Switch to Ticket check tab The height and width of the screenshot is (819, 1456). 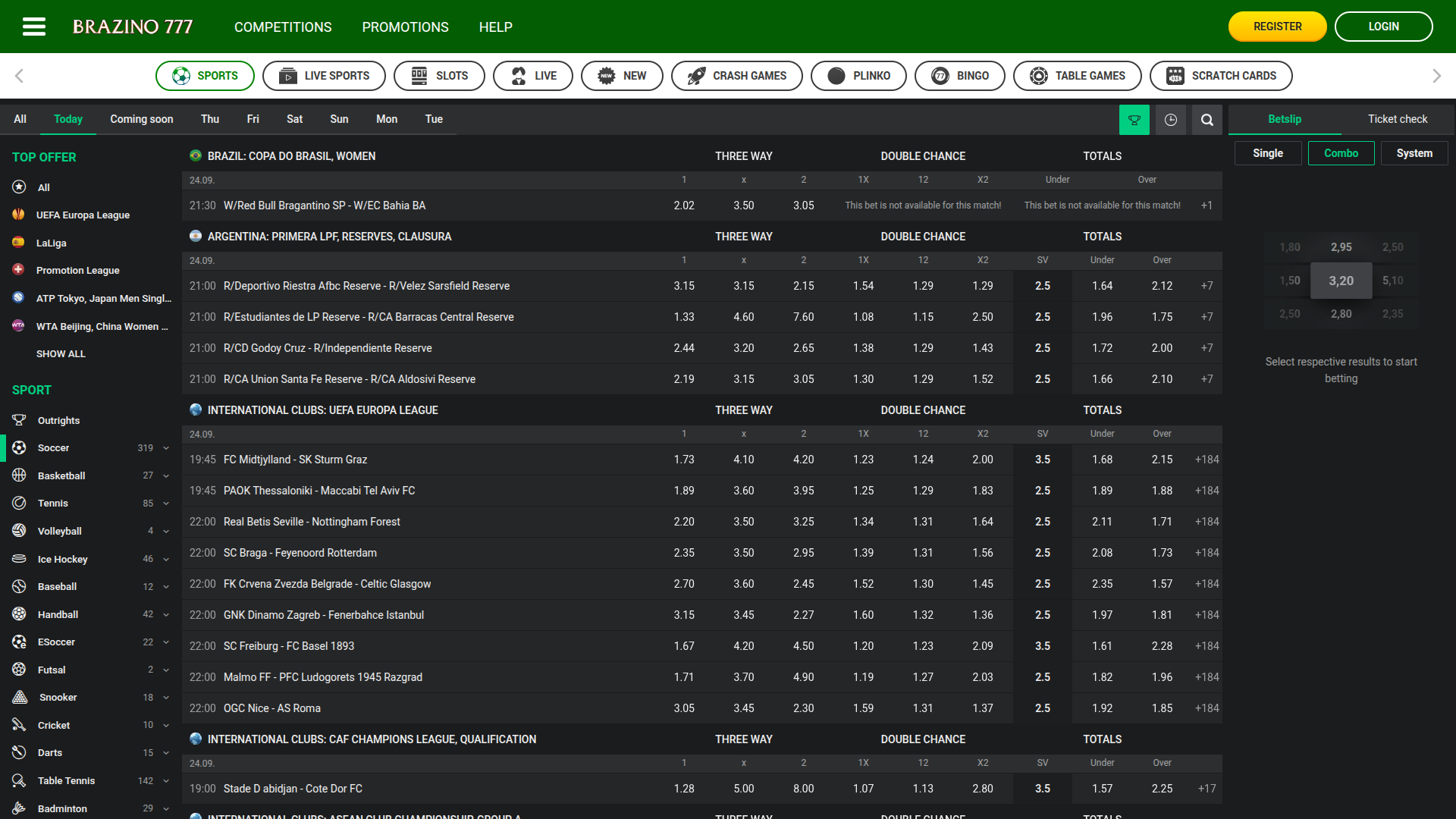pyautogui.click(x=1397, y=119)
